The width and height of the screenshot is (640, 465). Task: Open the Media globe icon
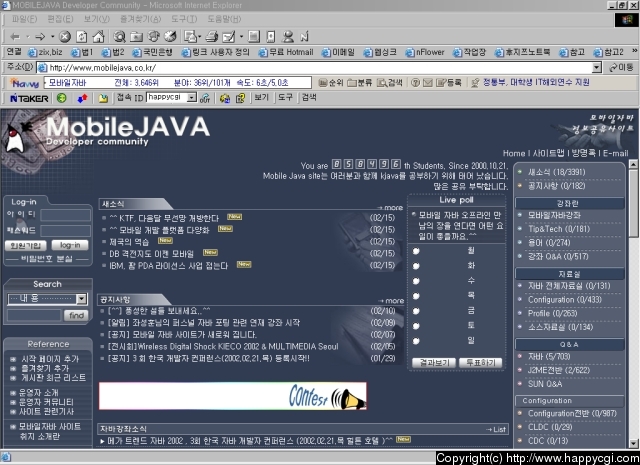[x=153, y=37]
